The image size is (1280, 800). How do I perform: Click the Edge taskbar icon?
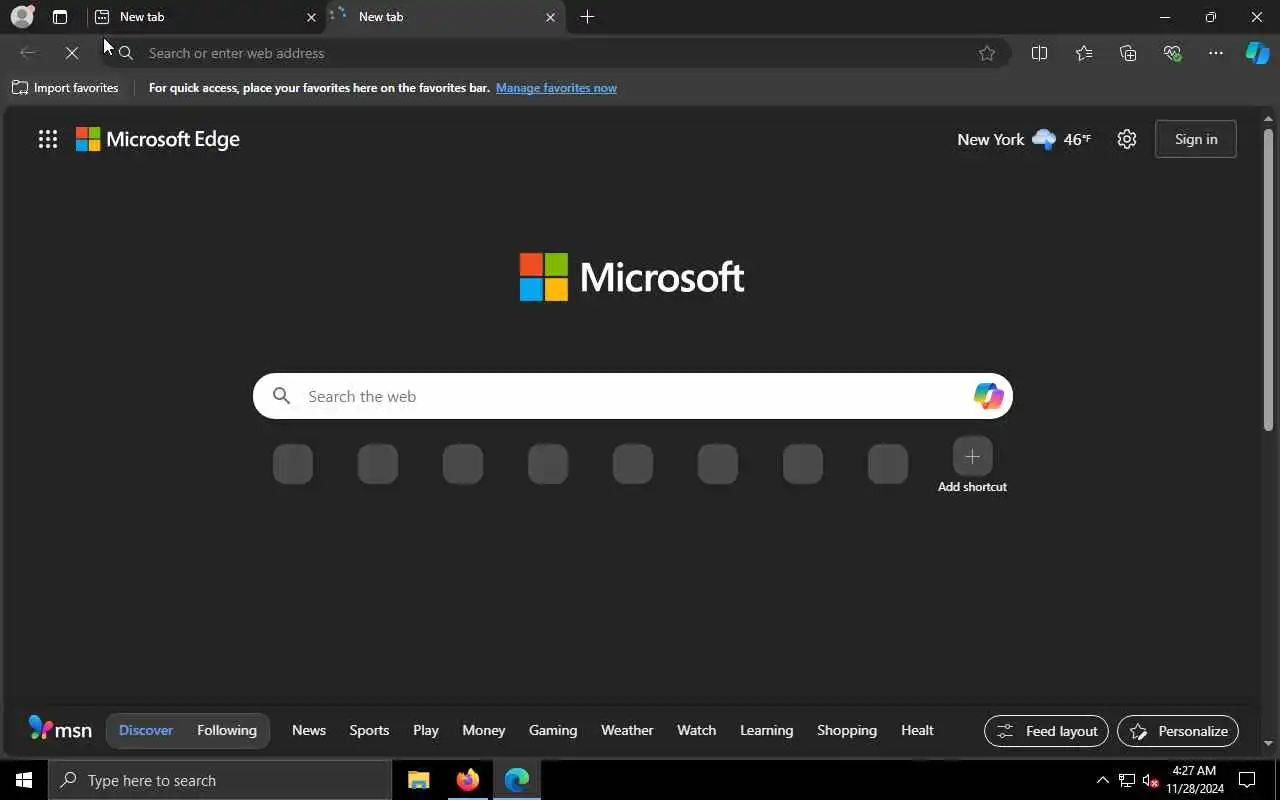point(517,780)
